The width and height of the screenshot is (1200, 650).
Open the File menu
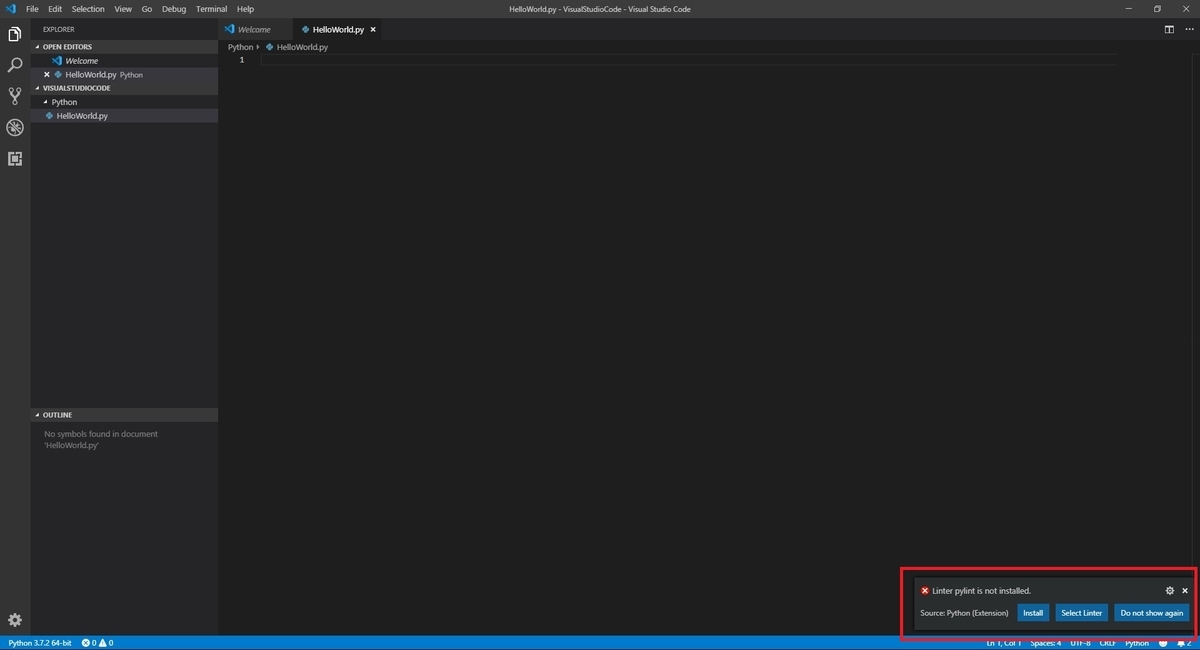tap(32, 9)
